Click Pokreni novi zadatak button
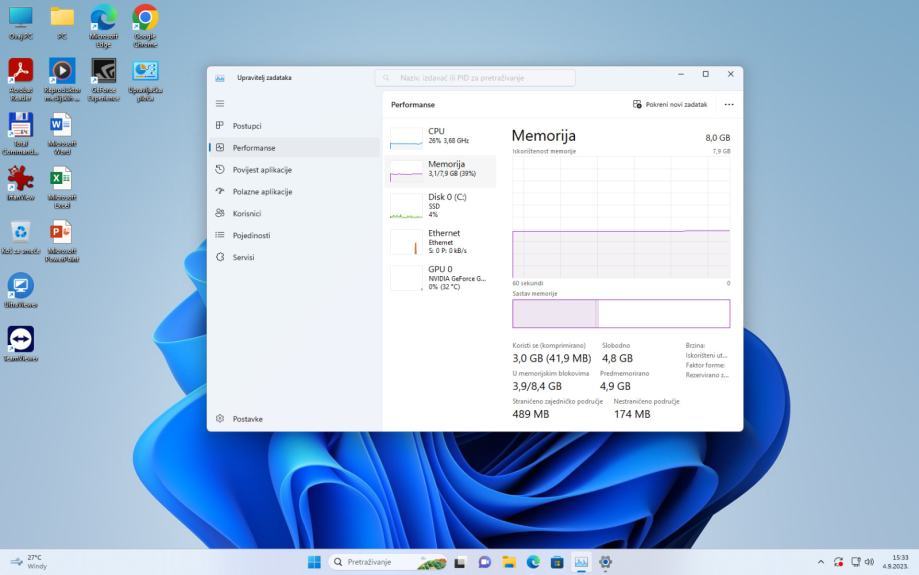919x575 pixels. [670, 105]
